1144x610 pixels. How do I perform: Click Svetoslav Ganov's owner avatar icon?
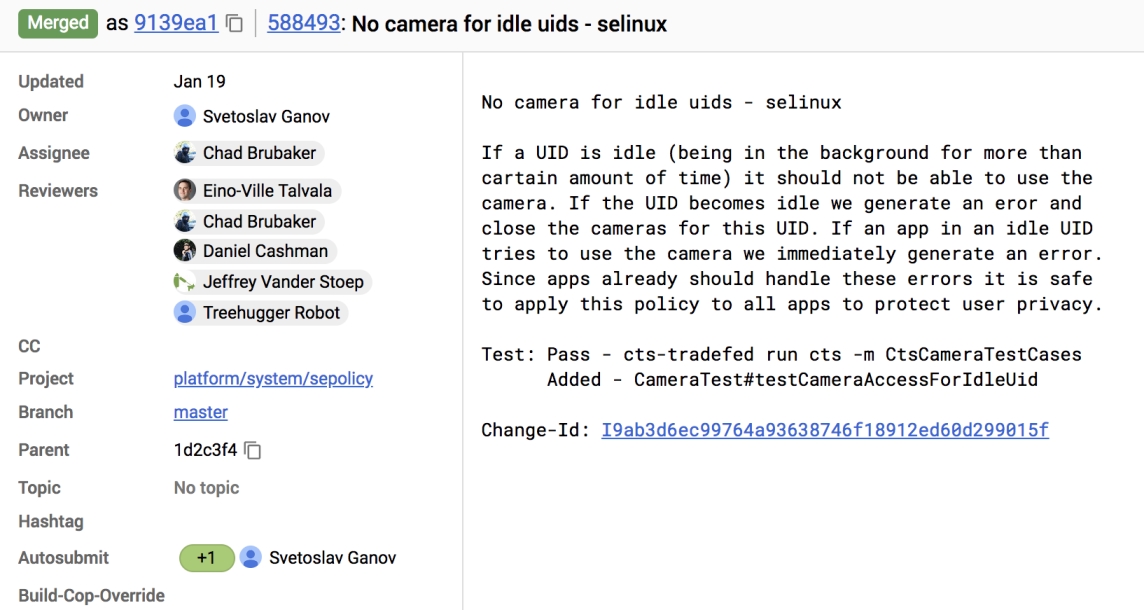point(185,116)
